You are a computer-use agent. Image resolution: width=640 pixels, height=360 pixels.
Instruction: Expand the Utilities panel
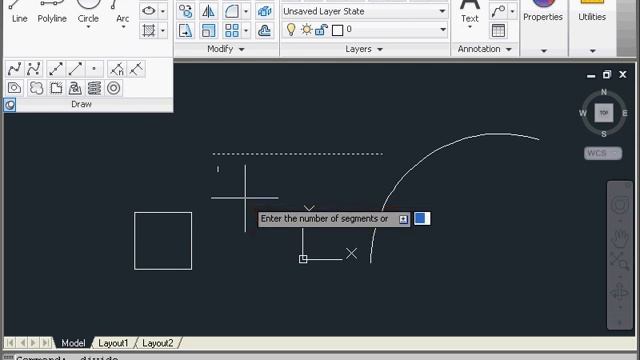click(x=592, y=51)
